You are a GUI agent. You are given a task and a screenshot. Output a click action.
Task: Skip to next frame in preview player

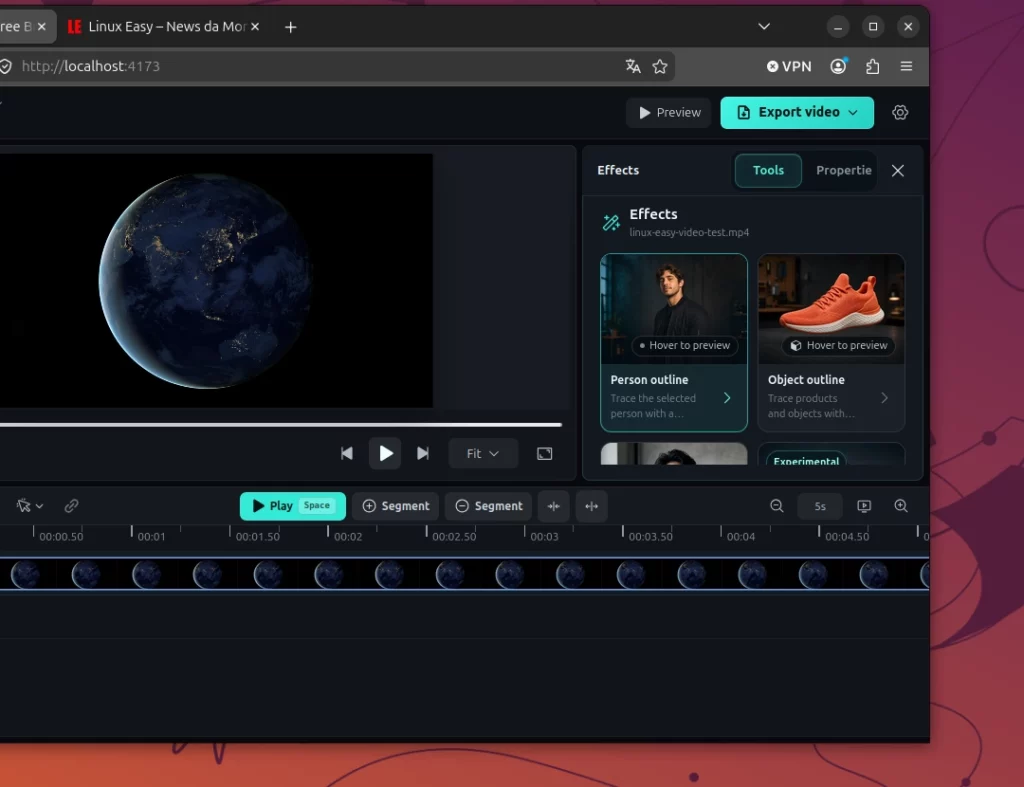click(x=423, y=453)
